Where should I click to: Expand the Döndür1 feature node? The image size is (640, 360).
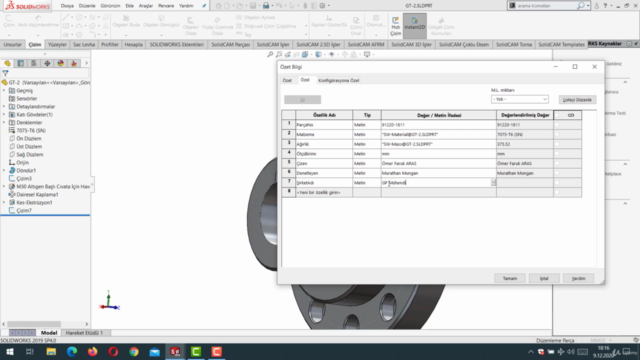4,171
